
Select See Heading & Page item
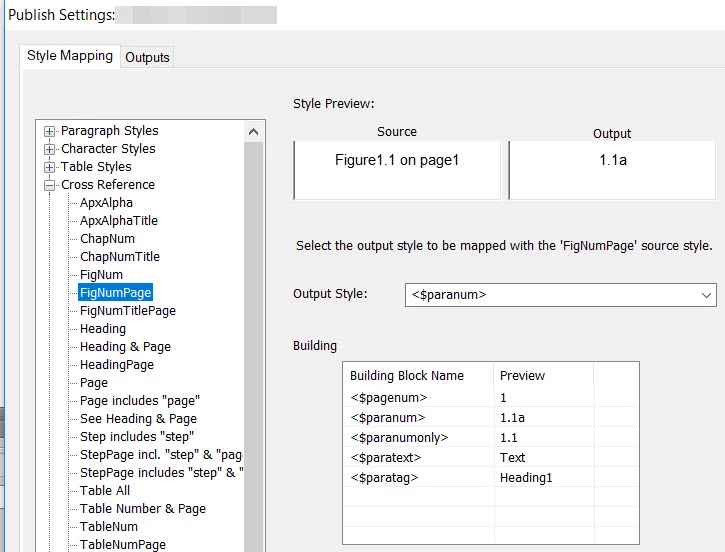click(138, 419)
